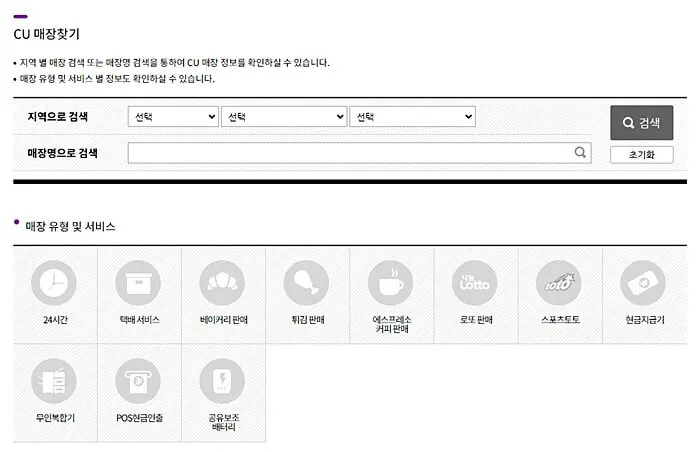Open the third region 선택 dropdown
700x452 pixels.
click(x=412, y=117)
